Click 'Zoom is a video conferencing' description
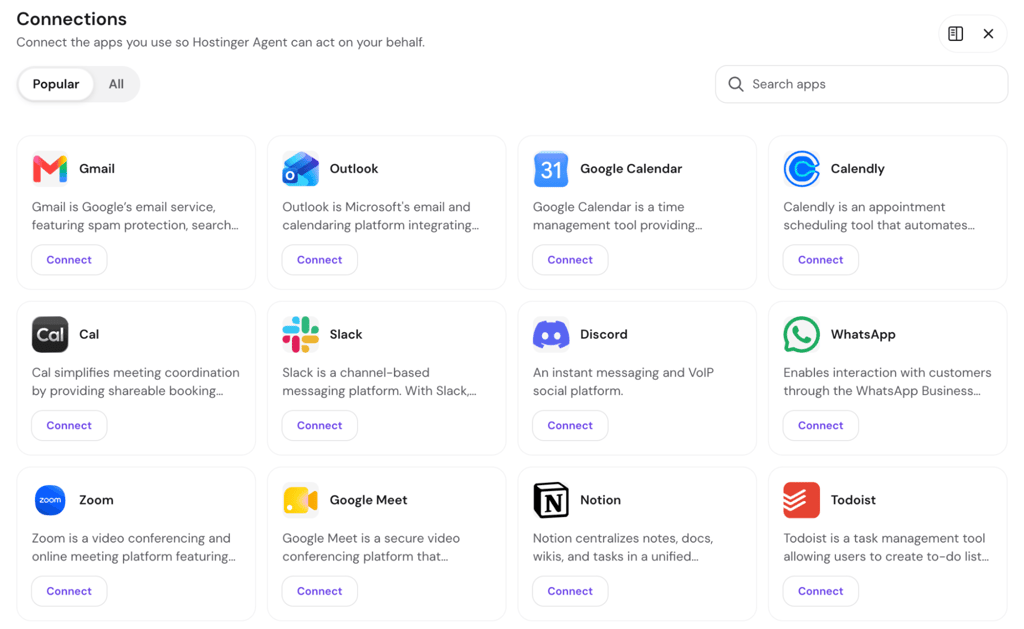1024x629 pixels. pyautogui.click(x=133, y=547)
